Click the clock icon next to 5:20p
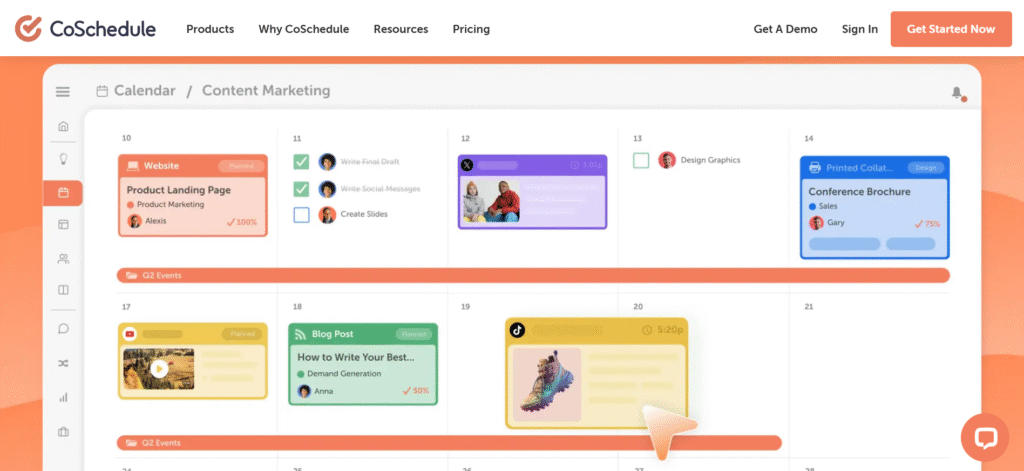This screenshot has height=471, width=1024. coord(647,330)
